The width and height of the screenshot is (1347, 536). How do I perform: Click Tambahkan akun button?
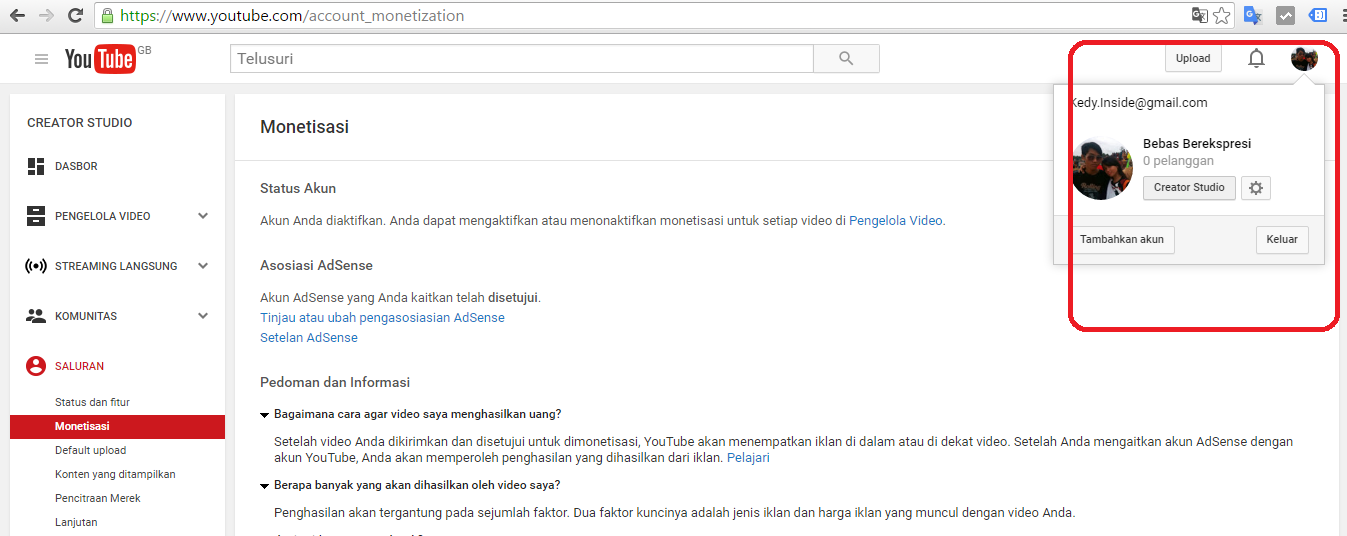point(1122,240)
